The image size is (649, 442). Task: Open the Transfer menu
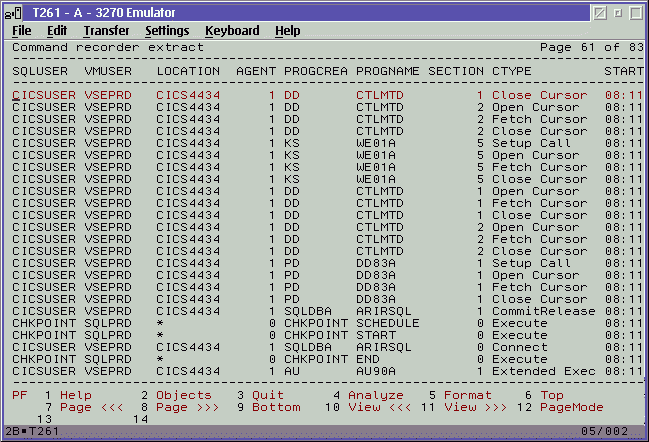point(106,31)
